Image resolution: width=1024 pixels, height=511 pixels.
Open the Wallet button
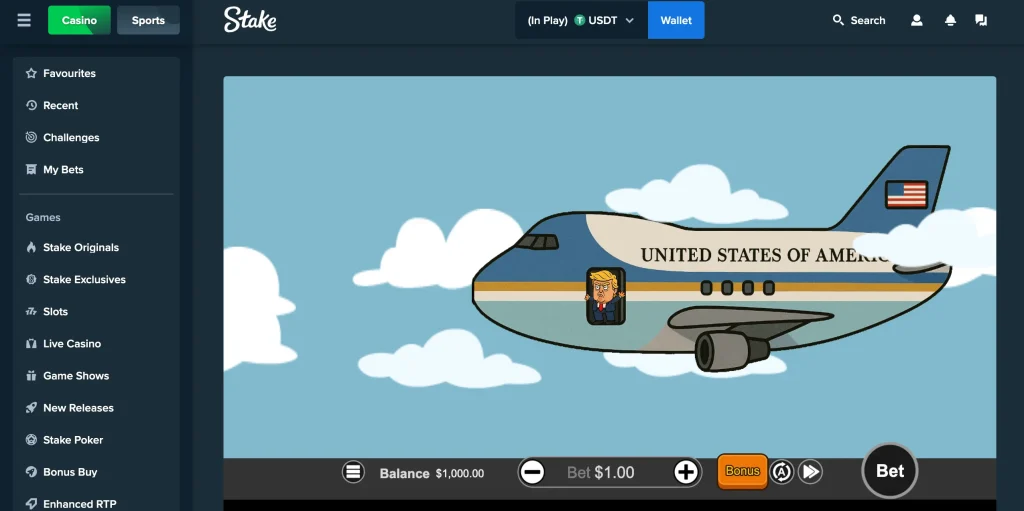pos(676,20)
